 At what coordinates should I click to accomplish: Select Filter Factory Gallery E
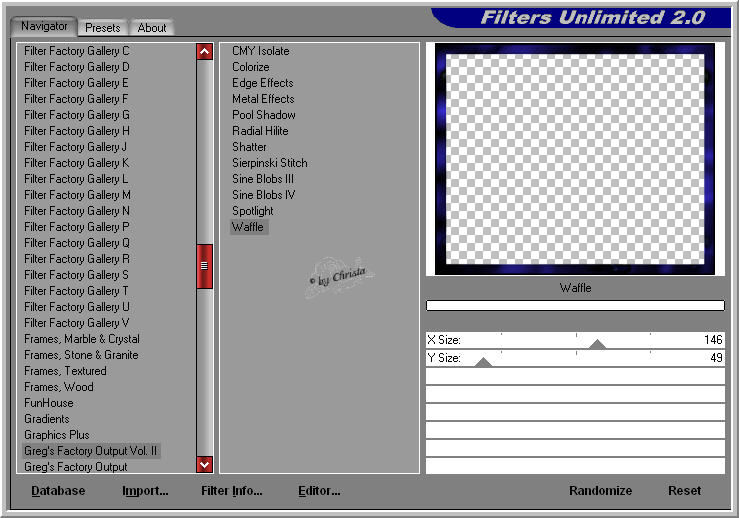tap(76, 83)
